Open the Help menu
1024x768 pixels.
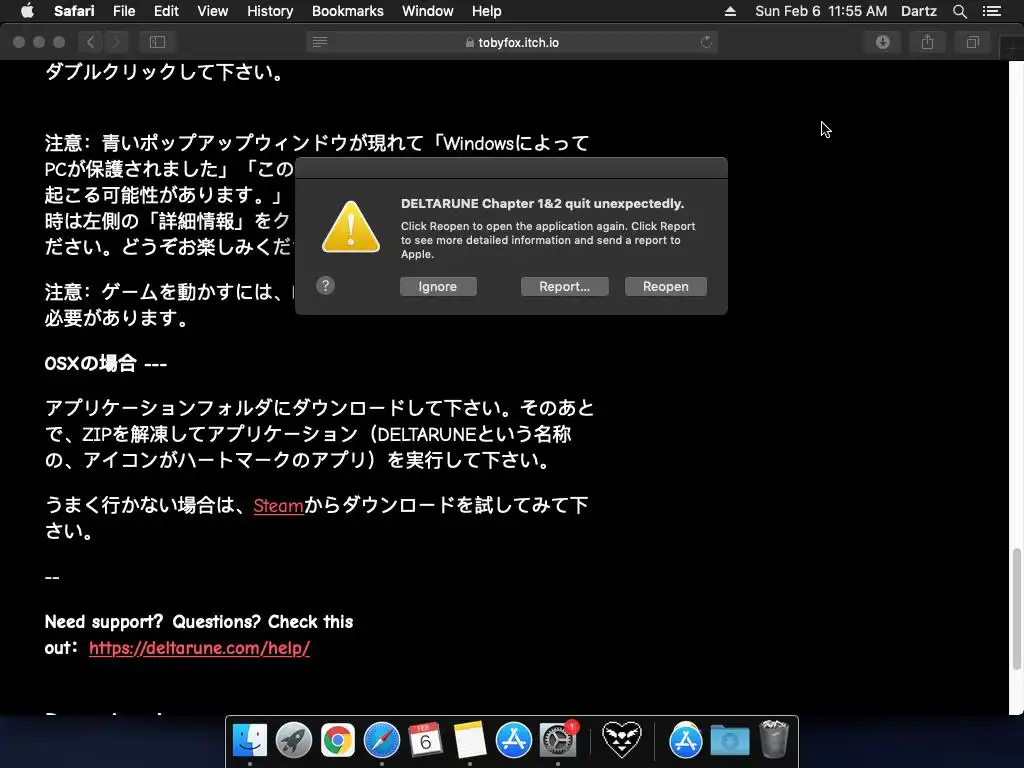(x=487, y=11)
